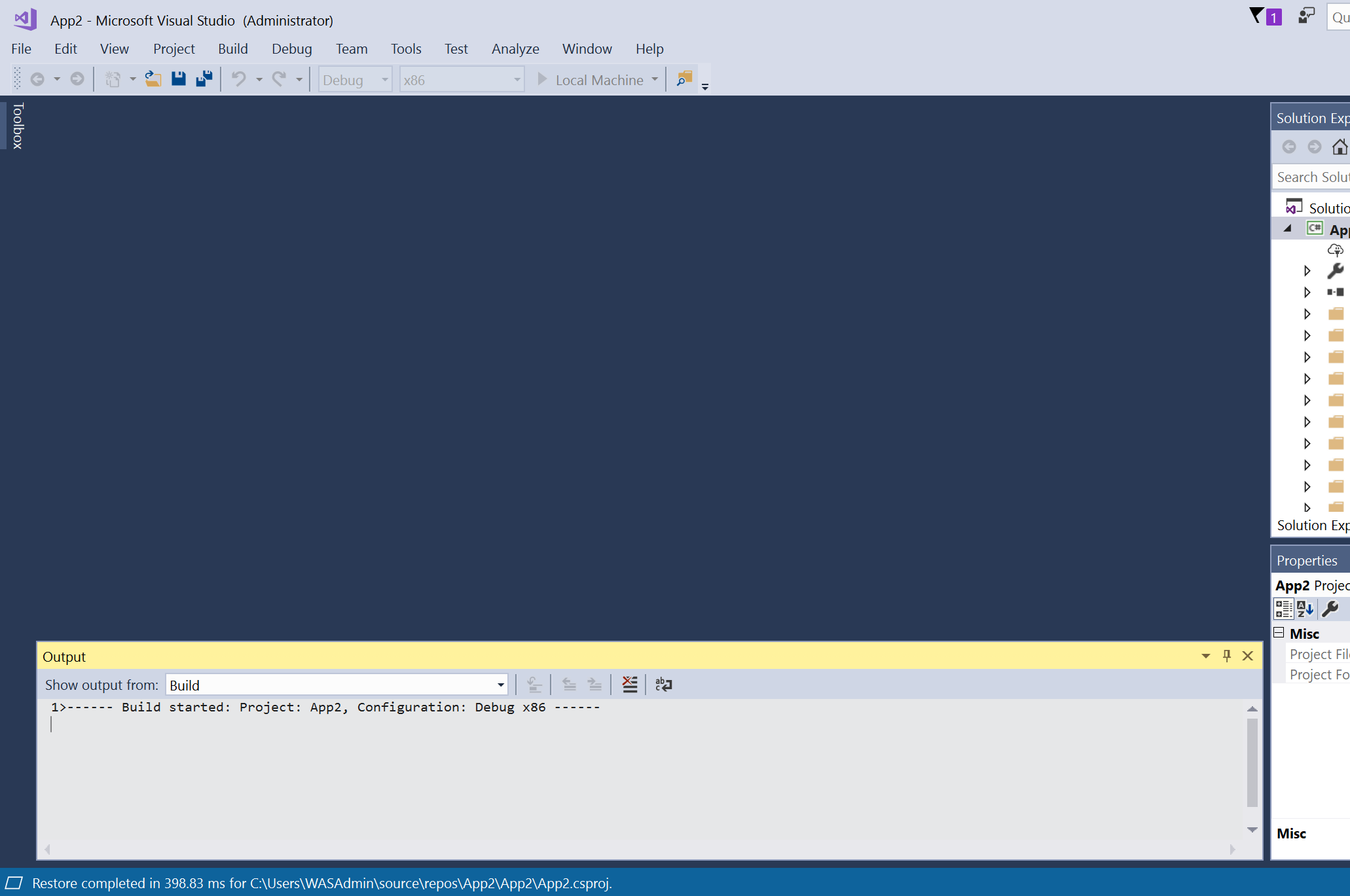
Task: Go to Next Message in Output
Action: pos(594,685)
